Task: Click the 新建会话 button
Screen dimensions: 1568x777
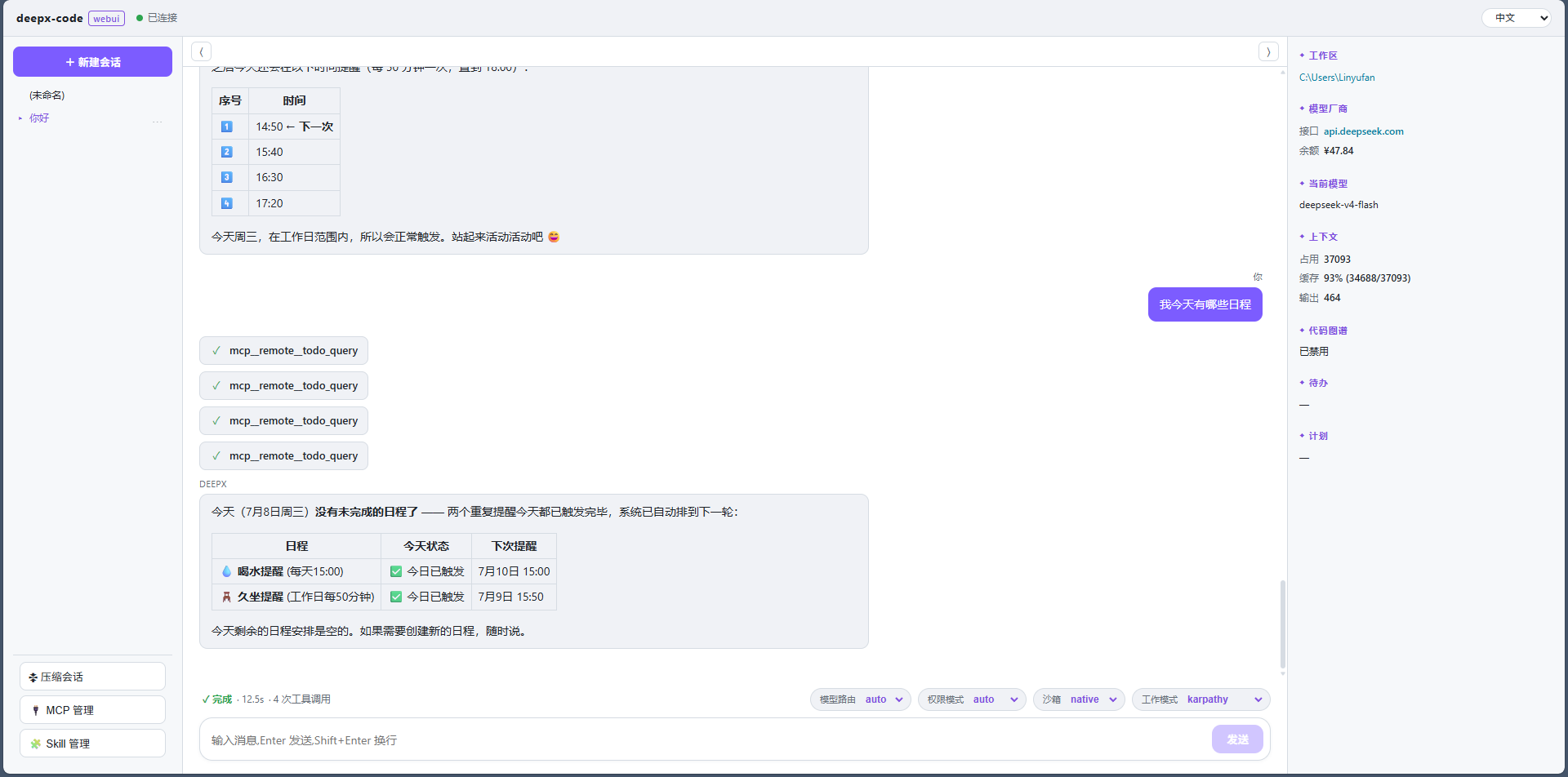Action: click(92, 62)
